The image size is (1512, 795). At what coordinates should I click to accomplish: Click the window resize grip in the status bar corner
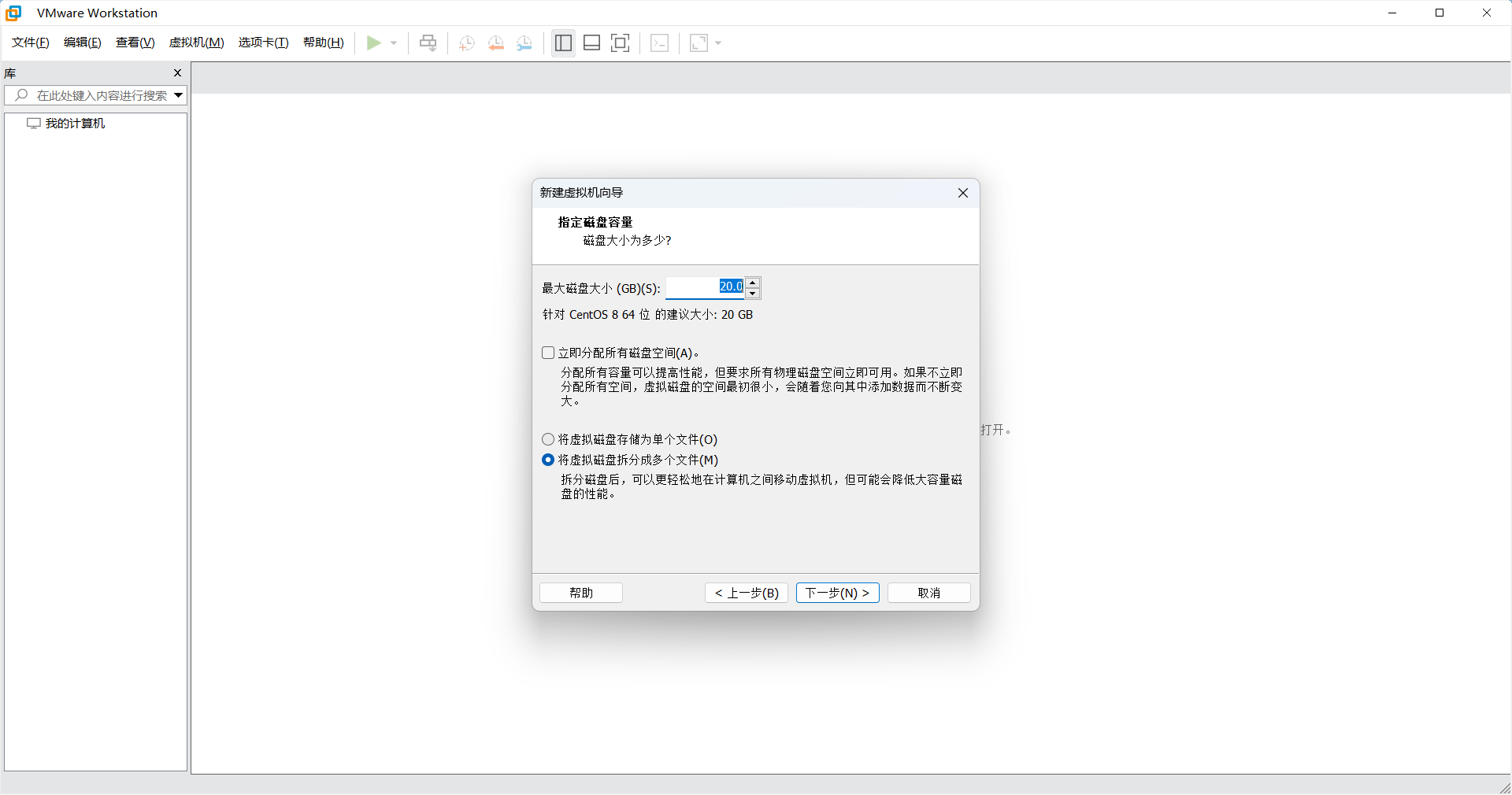pyautogui.click(x=1505, y=788)
